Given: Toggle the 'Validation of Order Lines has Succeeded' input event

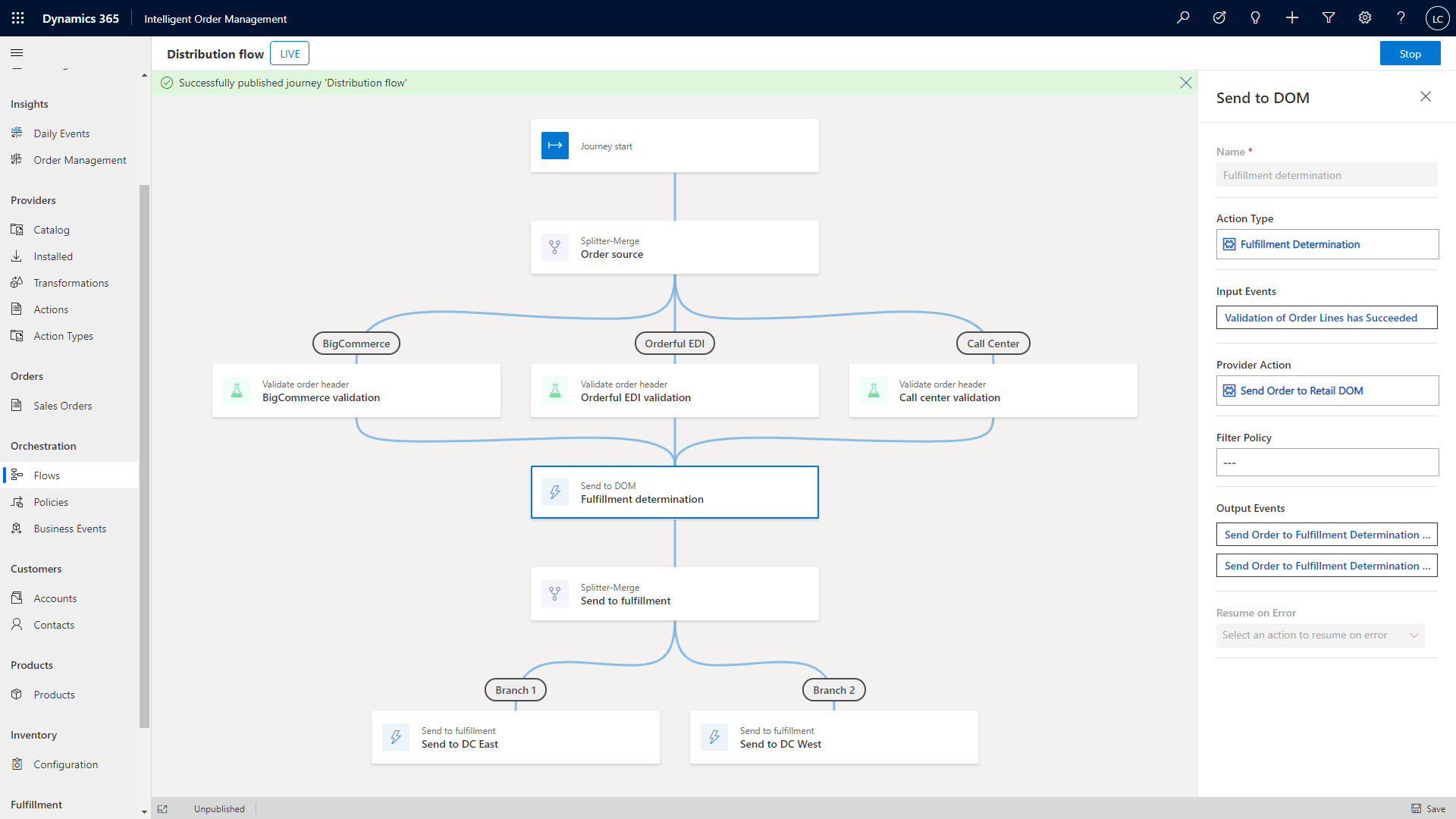Looking at the screenshot, I should click(1326, 317).
